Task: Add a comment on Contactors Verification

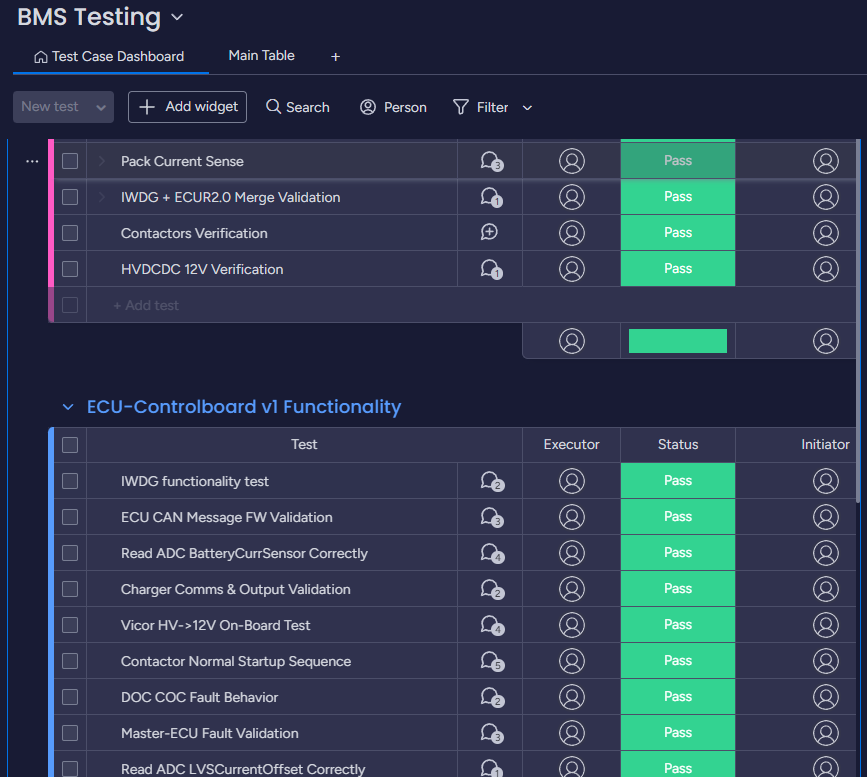Action: tap(489, 233)
